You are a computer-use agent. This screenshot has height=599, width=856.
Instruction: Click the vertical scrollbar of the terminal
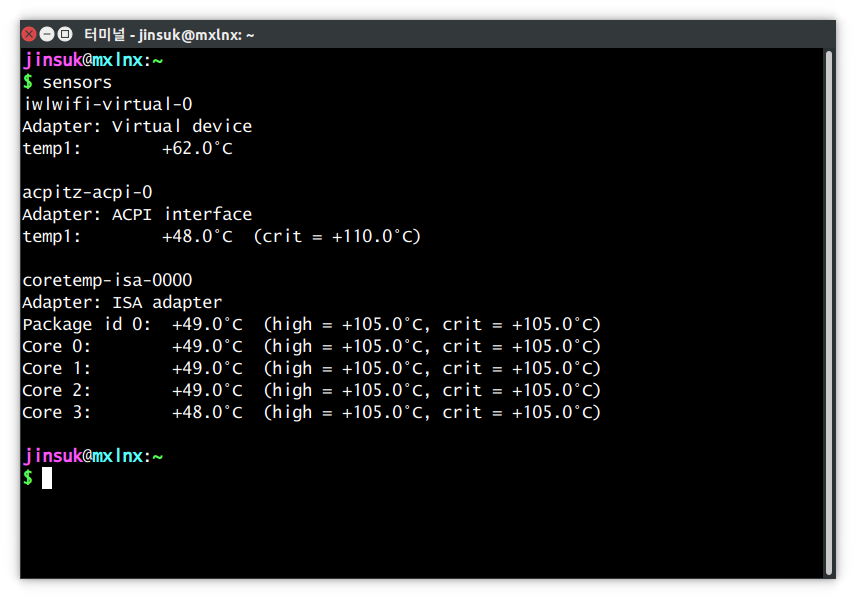(829, 311)
